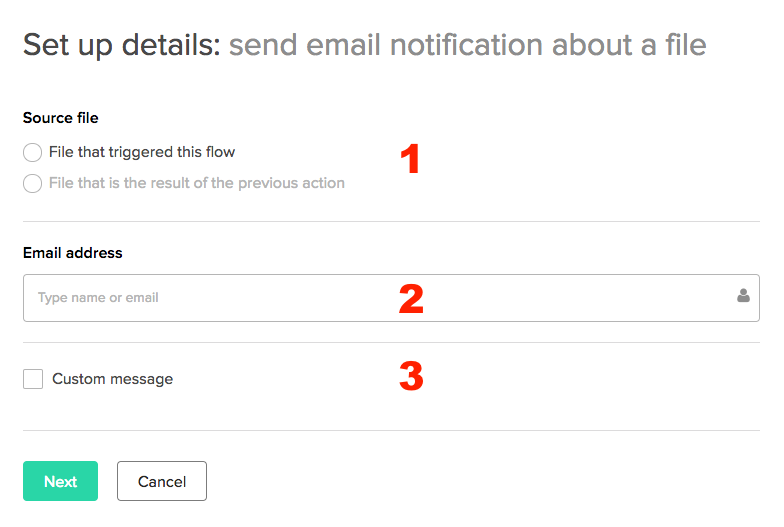Image resolution: width=784 pixels, height=527 pixels.
Task: Select the 'File that triggered this flow' radio button
Action: [x=33, y=153]
